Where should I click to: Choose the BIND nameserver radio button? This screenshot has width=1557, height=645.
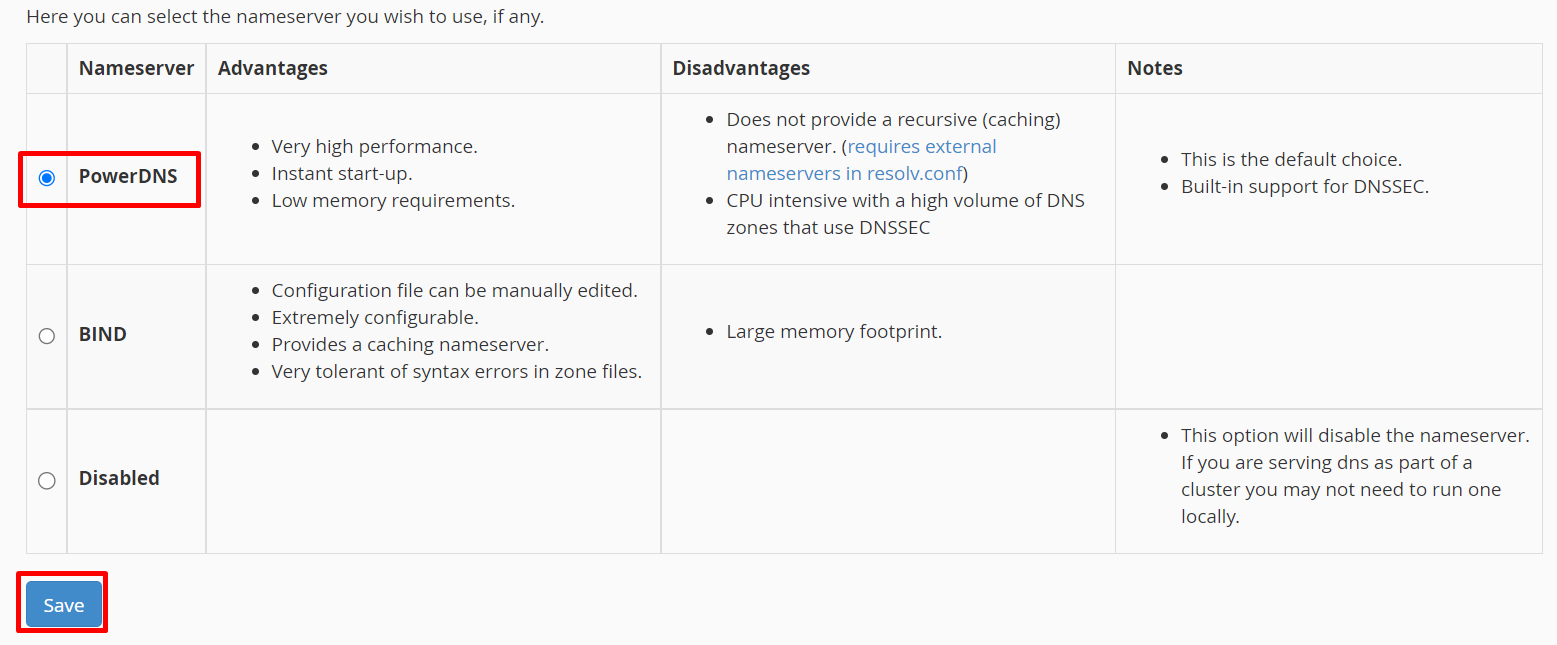pyautogui.click(x=46, y=335)
